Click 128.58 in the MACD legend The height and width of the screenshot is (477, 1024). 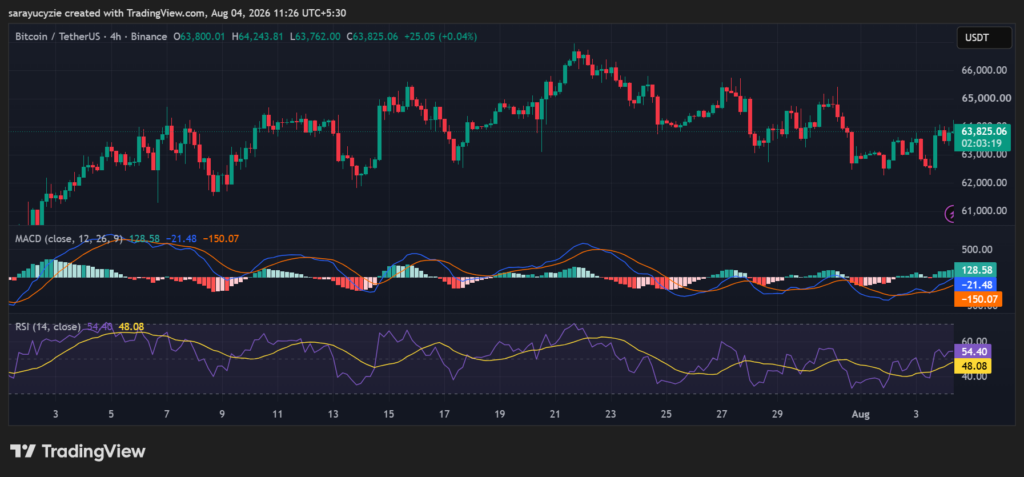pos(142,239)
